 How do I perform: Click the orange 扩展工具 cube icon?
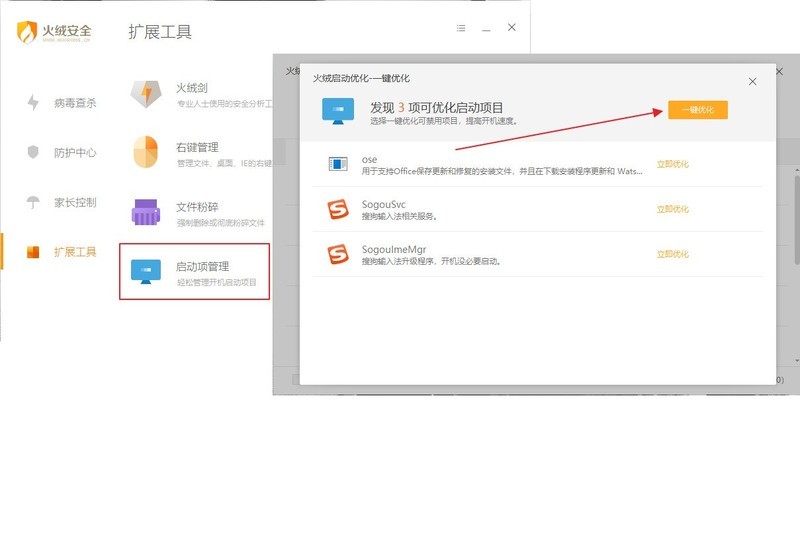point(33,252)
